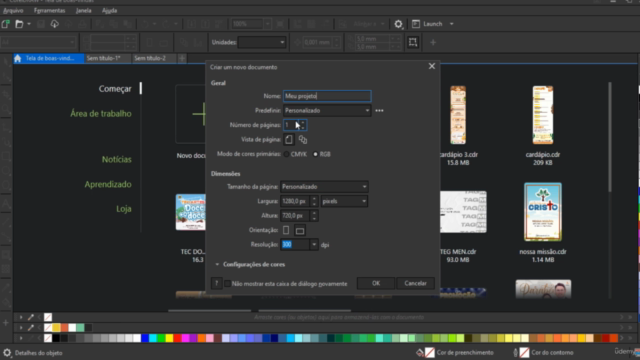Screen dimensions: 640x360
Task: Check Não mostrar esta caixa de diálogo novamente
Action: coord(228,284)
